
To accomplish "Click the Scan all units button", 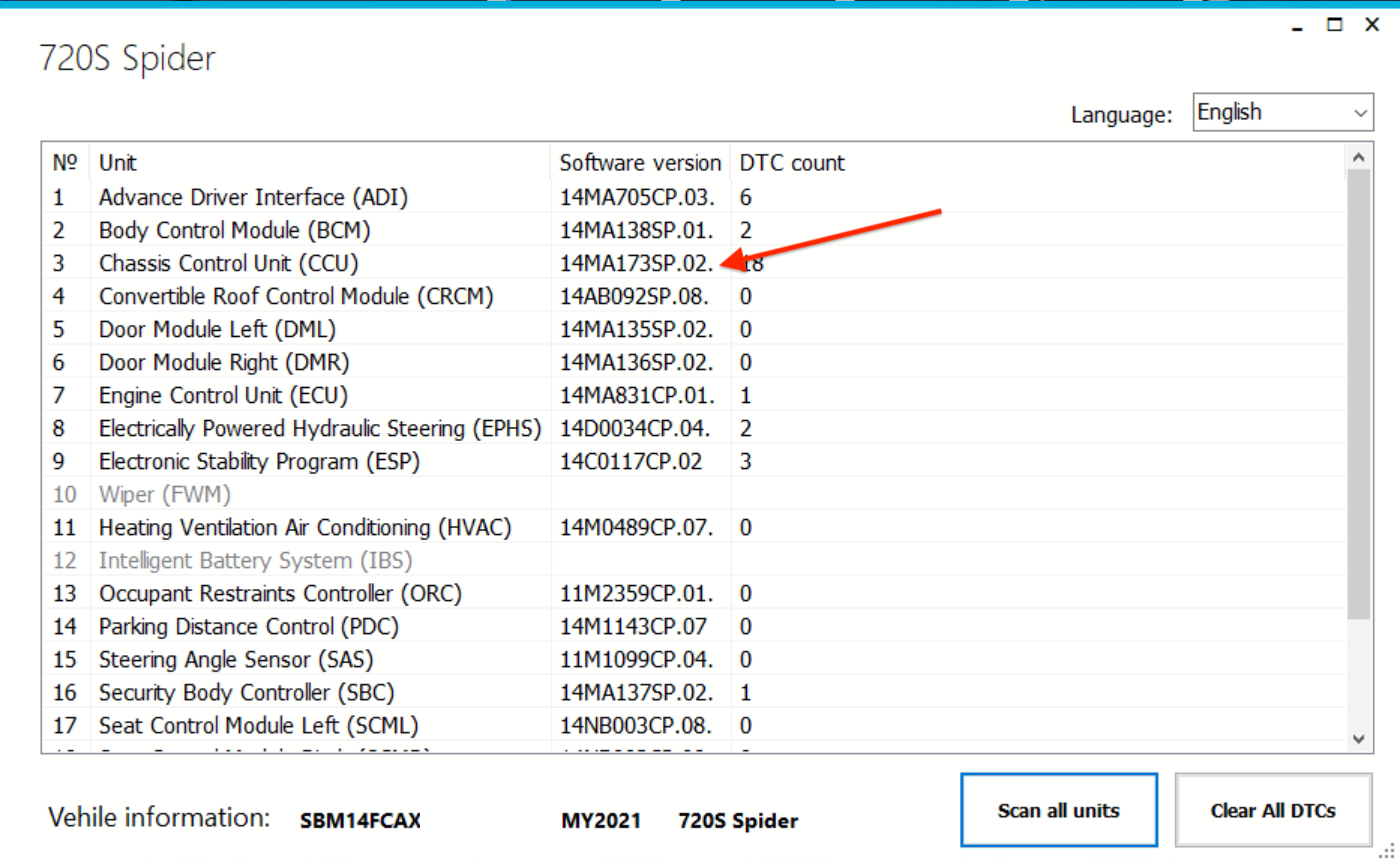I will pos(1058,810).
